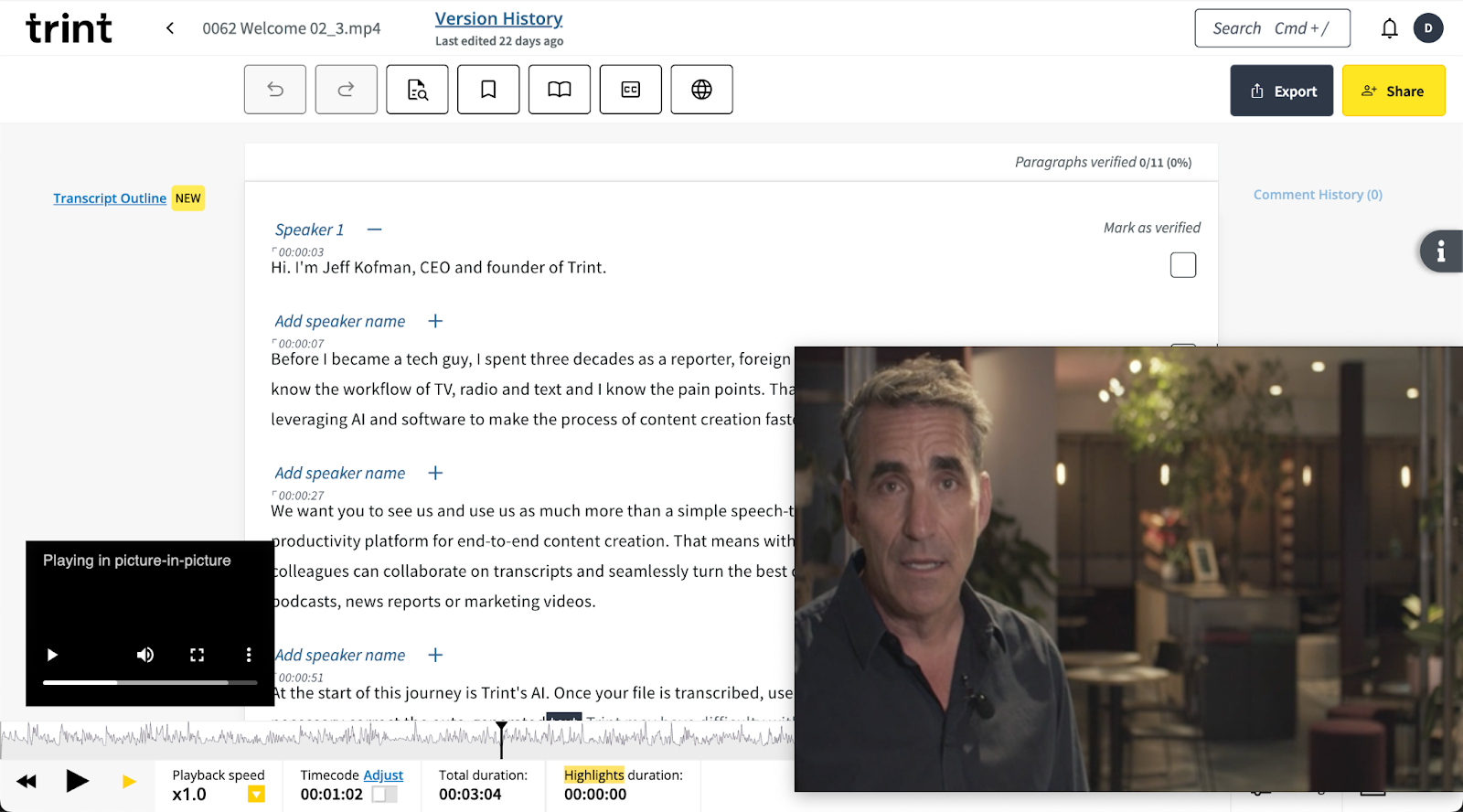Play the transcript audio
The width and height of the screenshot is (1463, 812).
click(78, 781)
